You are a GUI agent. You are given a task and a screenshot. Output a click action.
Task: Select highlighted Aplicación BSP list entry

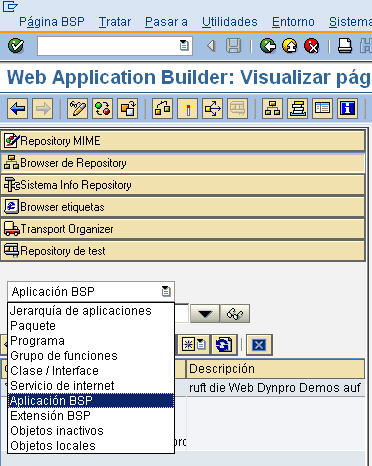91,401
